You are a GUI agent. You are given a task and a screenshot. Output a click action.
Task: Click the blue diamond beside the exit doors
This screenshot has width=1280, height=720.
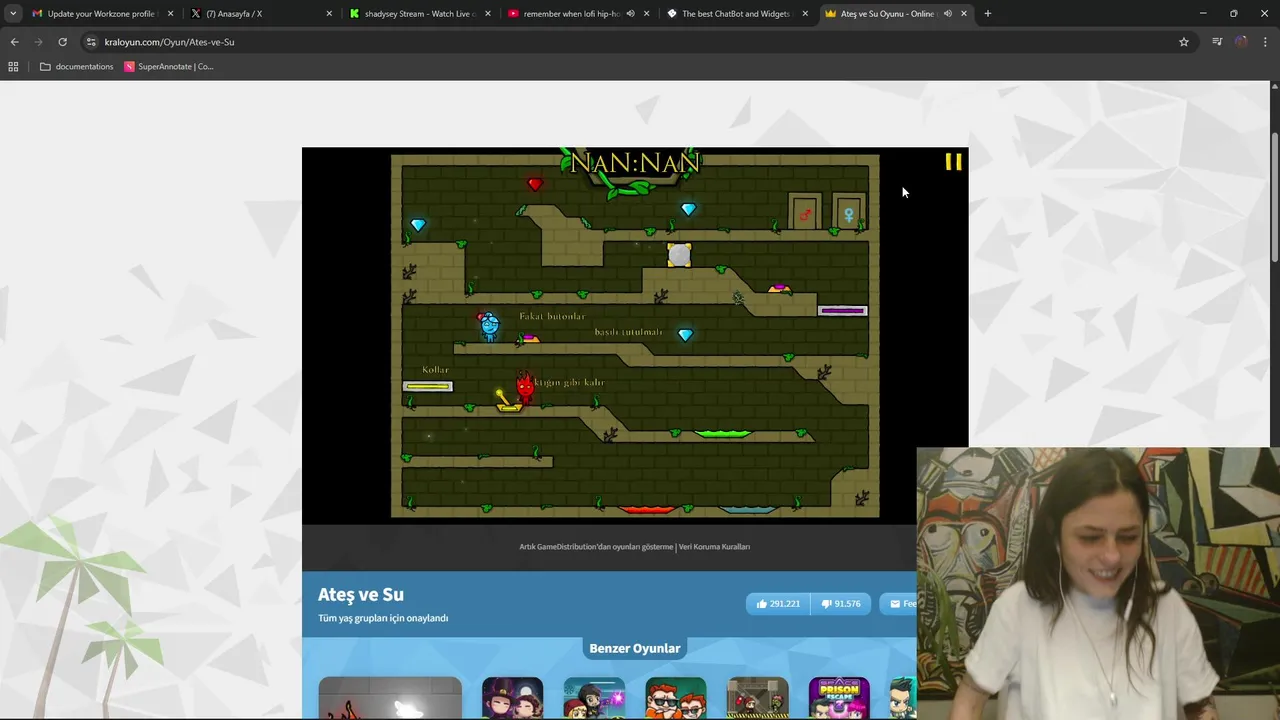(x=688, y=209)
